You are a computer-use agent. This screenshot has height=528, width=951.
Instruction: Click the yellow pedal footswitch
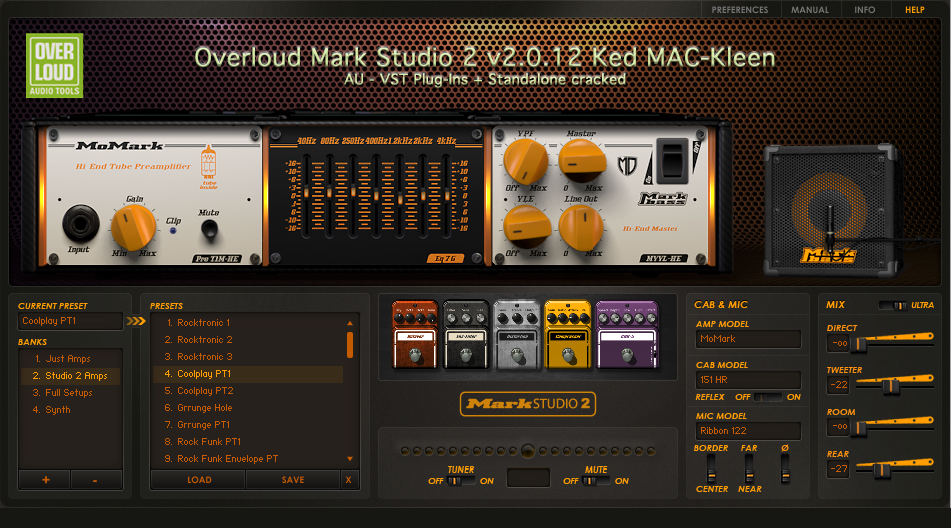568,356
